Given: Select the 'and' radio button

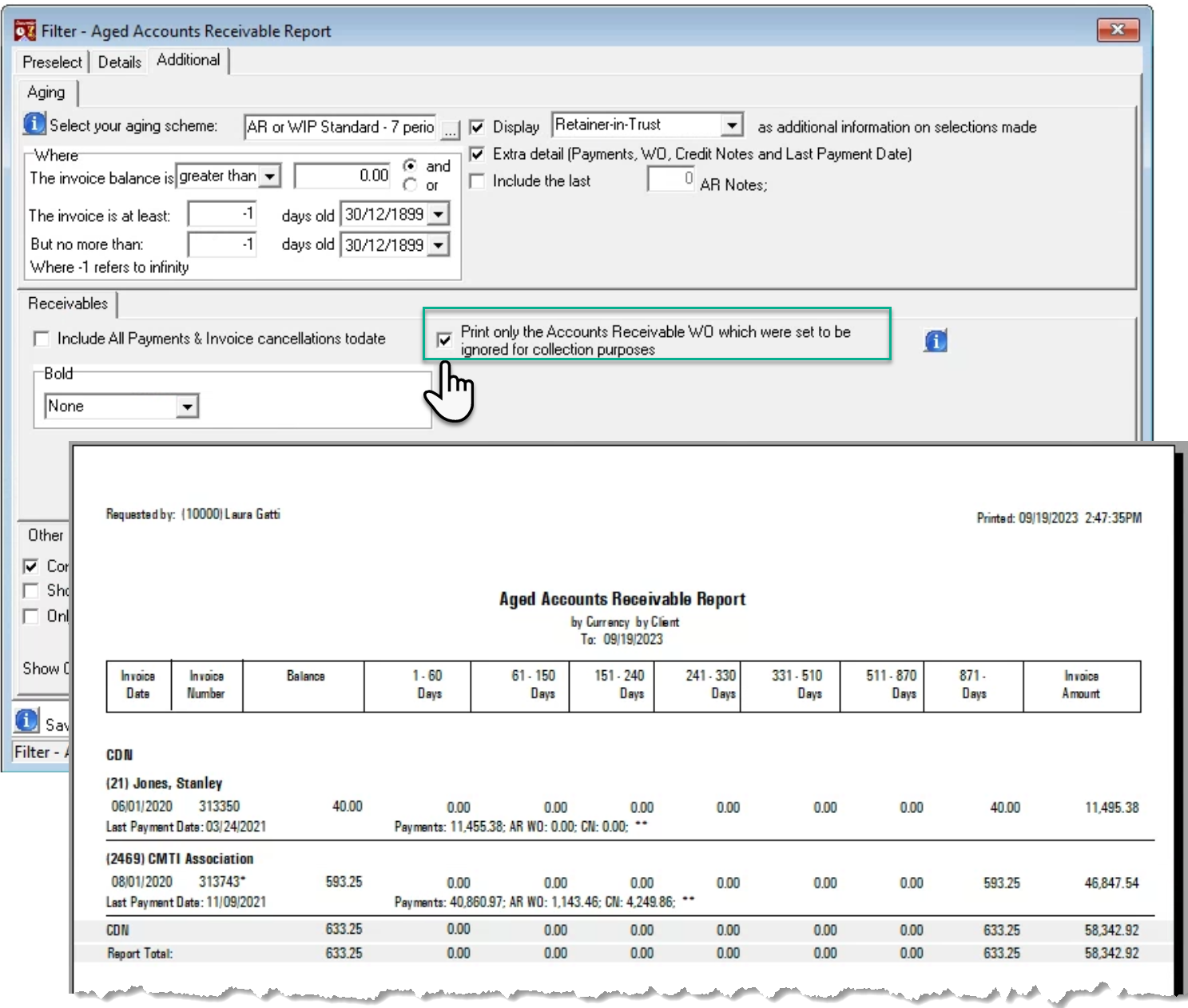Looking at the screenshot, I should coord(410,166).
